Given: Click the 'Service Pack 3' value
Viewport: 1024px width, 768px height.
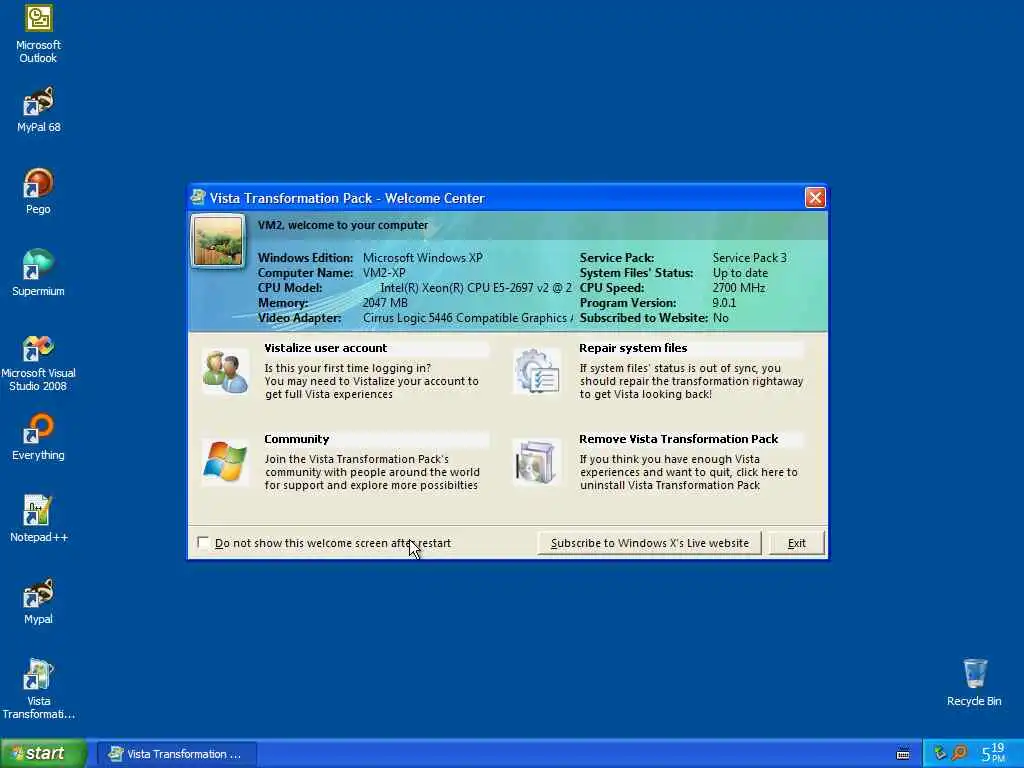Looking at the screenshot, I should (750, 258).
